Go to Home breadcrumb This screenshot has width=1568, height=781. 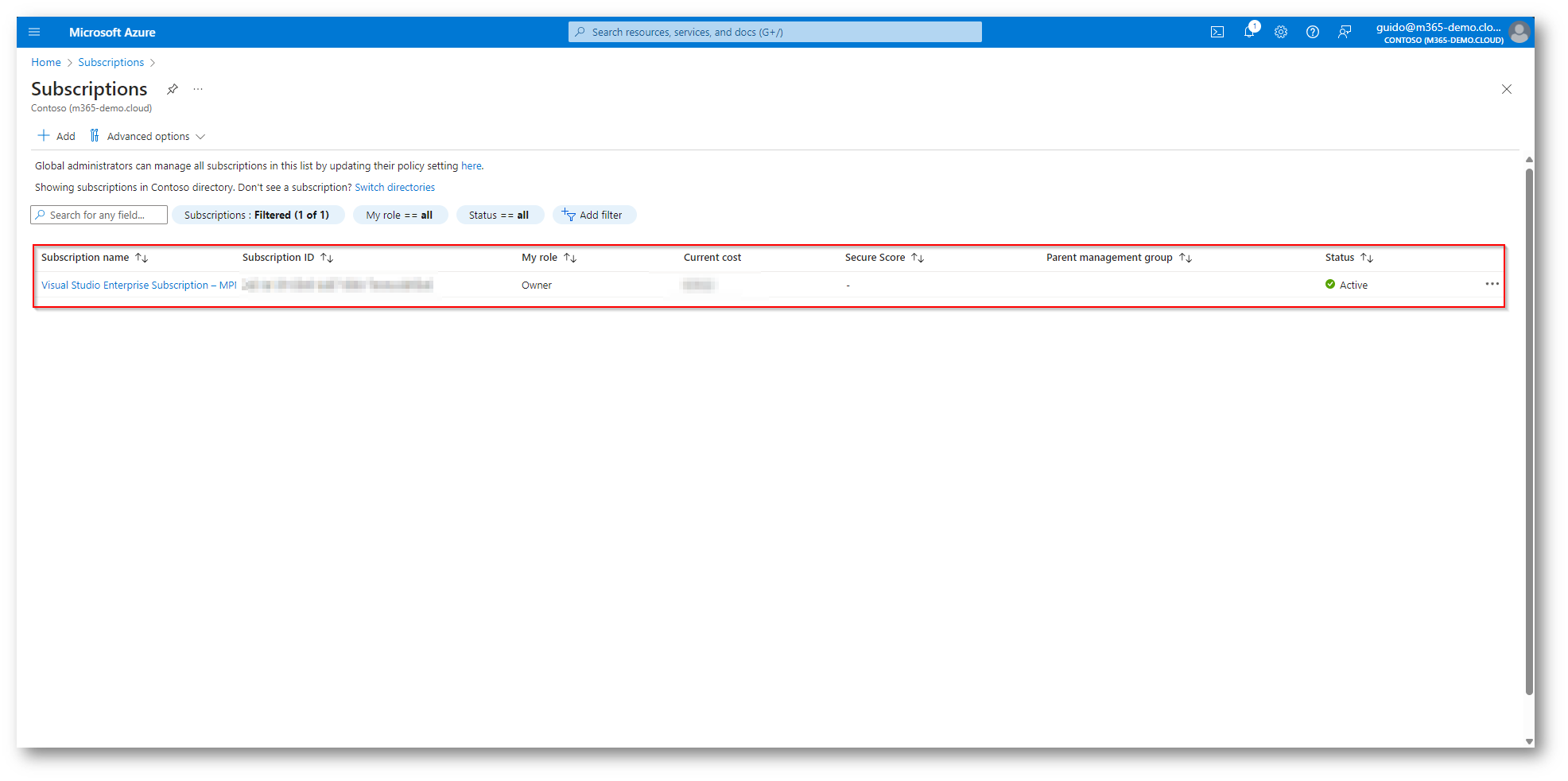[46, 62]
